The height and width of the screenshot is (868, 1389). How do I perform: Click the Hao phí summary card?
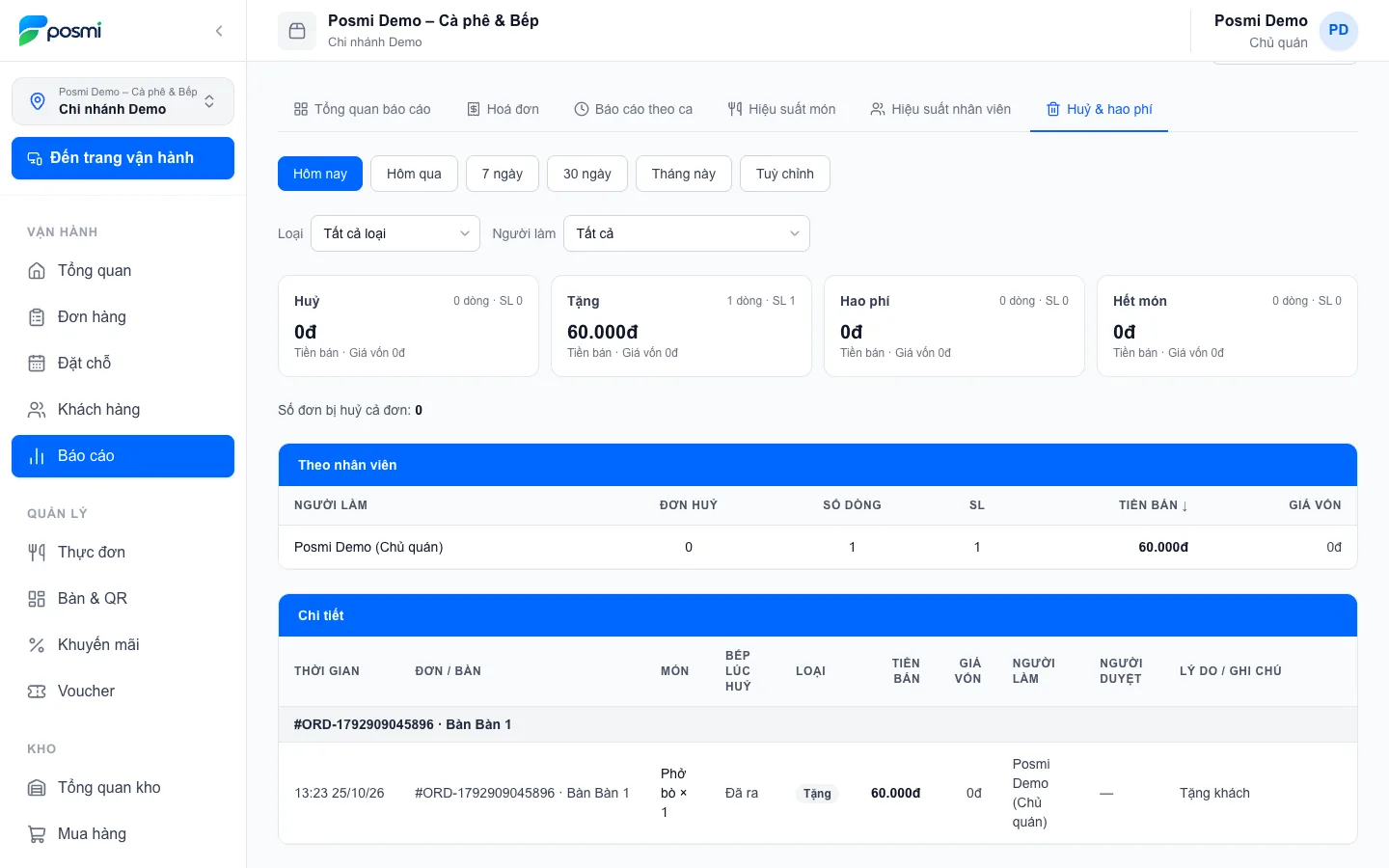pyautogui.click(x=954, y=326)
